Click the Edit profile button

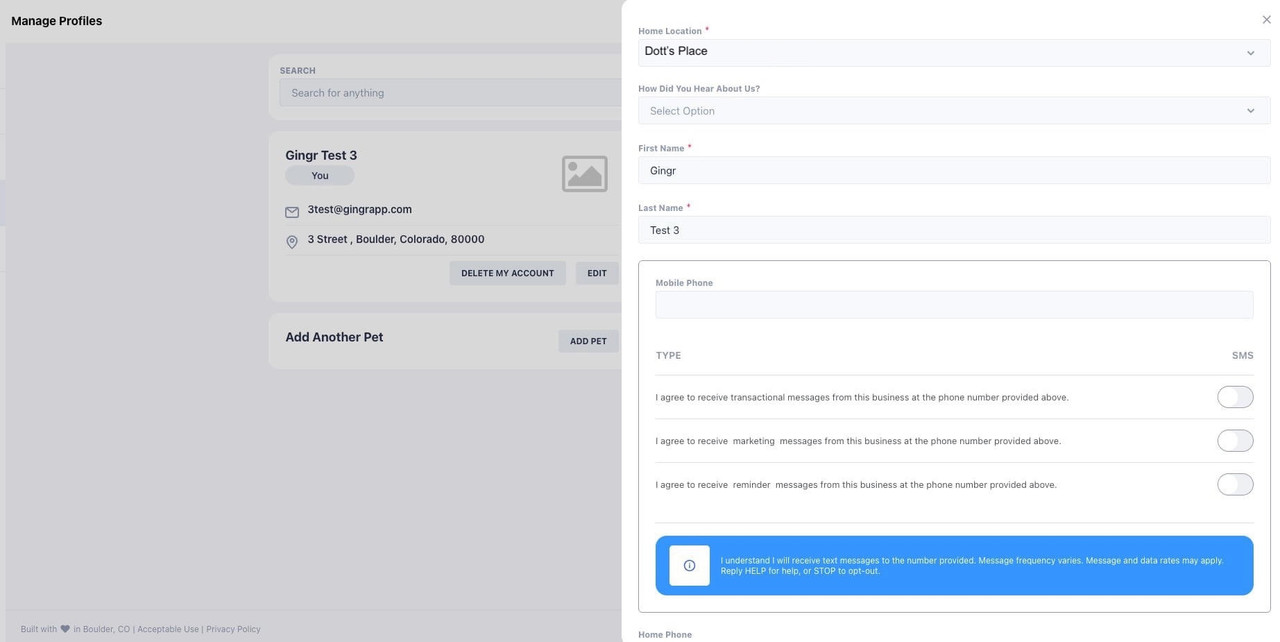597,273
